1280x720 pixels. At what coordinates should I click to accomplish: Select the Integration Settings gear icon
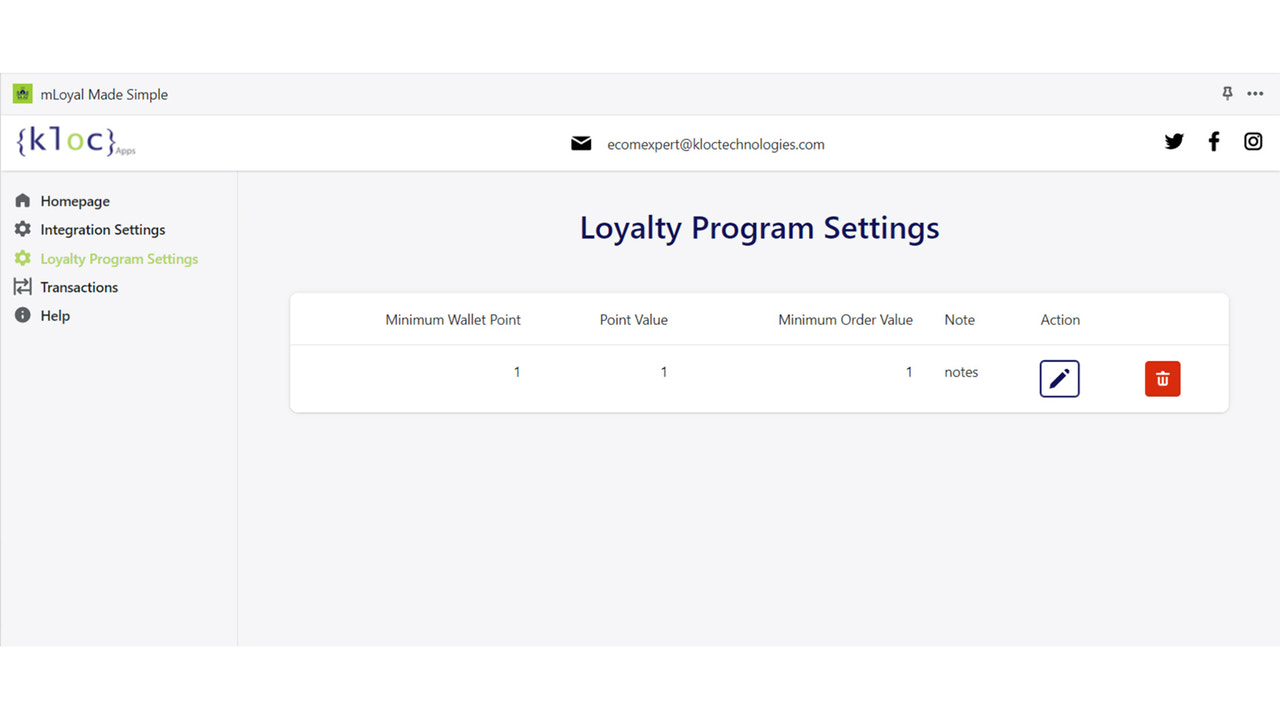(22, 229)
